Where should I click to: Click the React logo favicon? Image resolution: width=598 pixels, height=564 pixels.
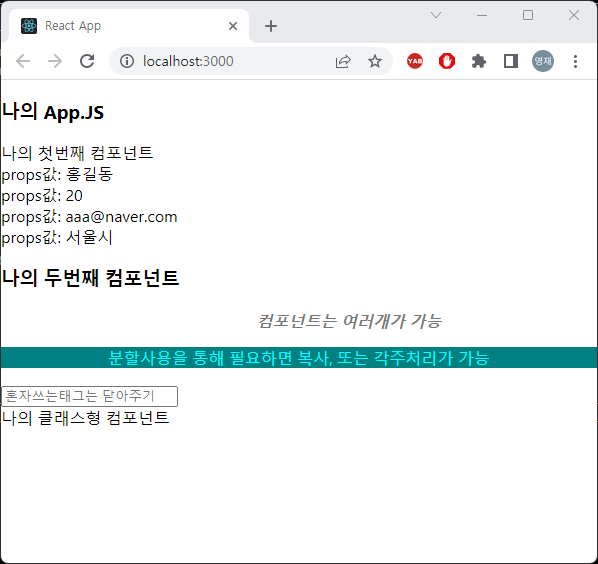tap(29, 26)
